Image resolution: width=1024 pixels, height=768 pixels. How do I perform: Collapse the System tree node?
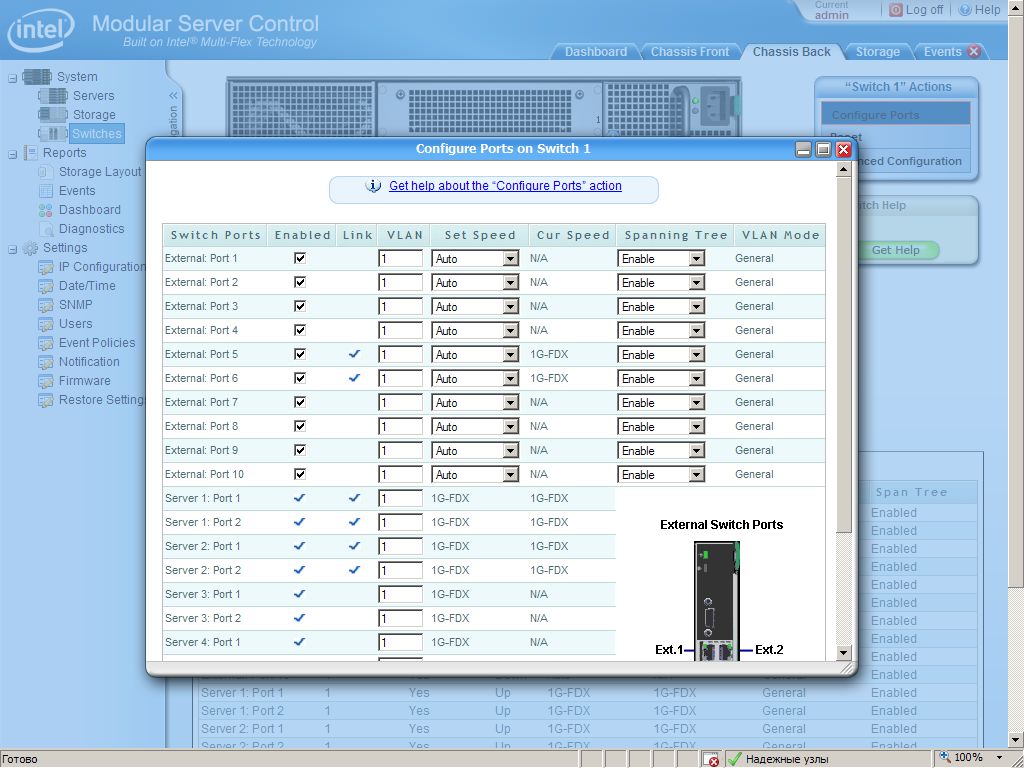coord(13,77)
